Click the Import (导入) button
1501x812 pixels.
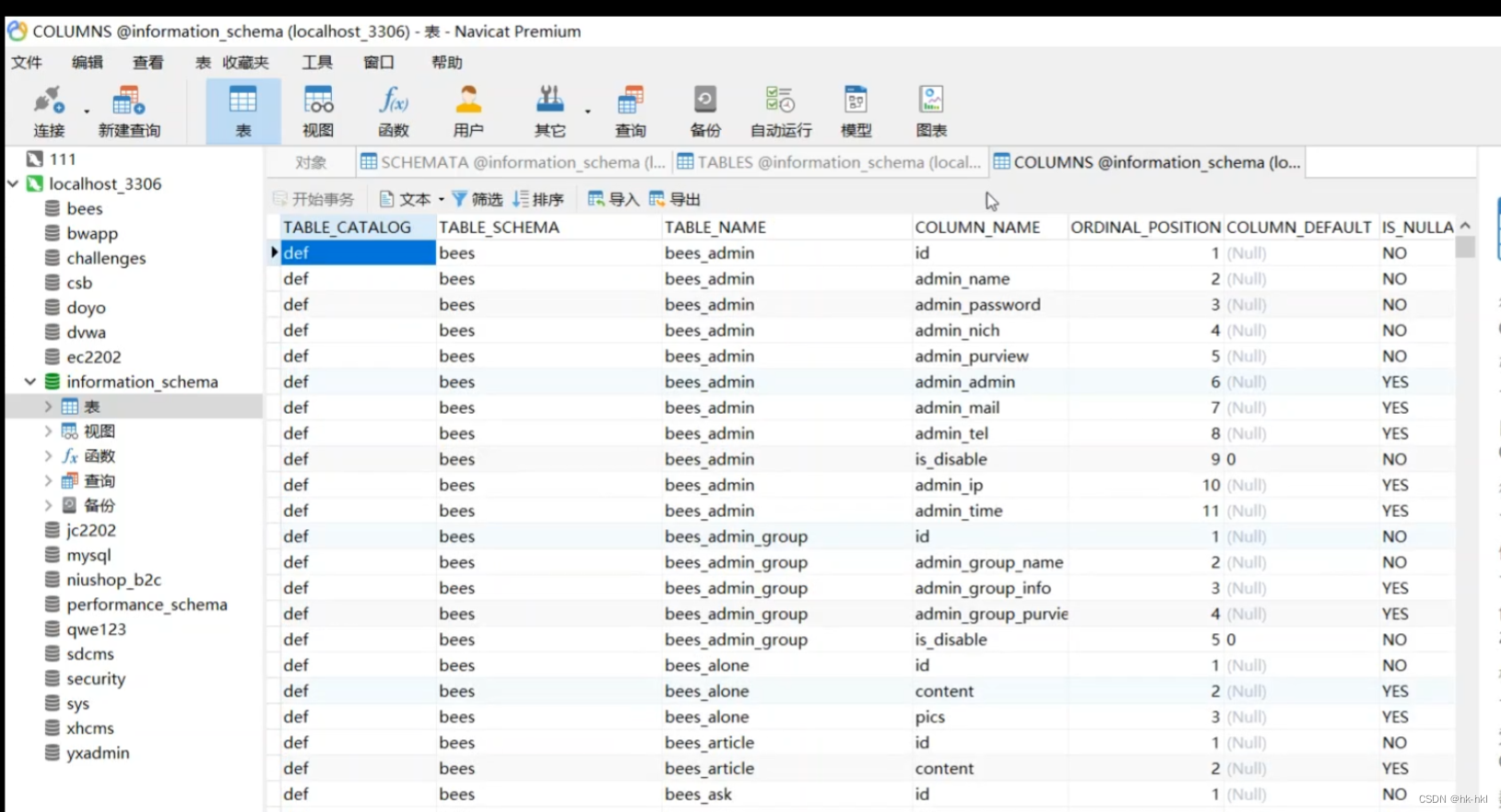point(613,199)
